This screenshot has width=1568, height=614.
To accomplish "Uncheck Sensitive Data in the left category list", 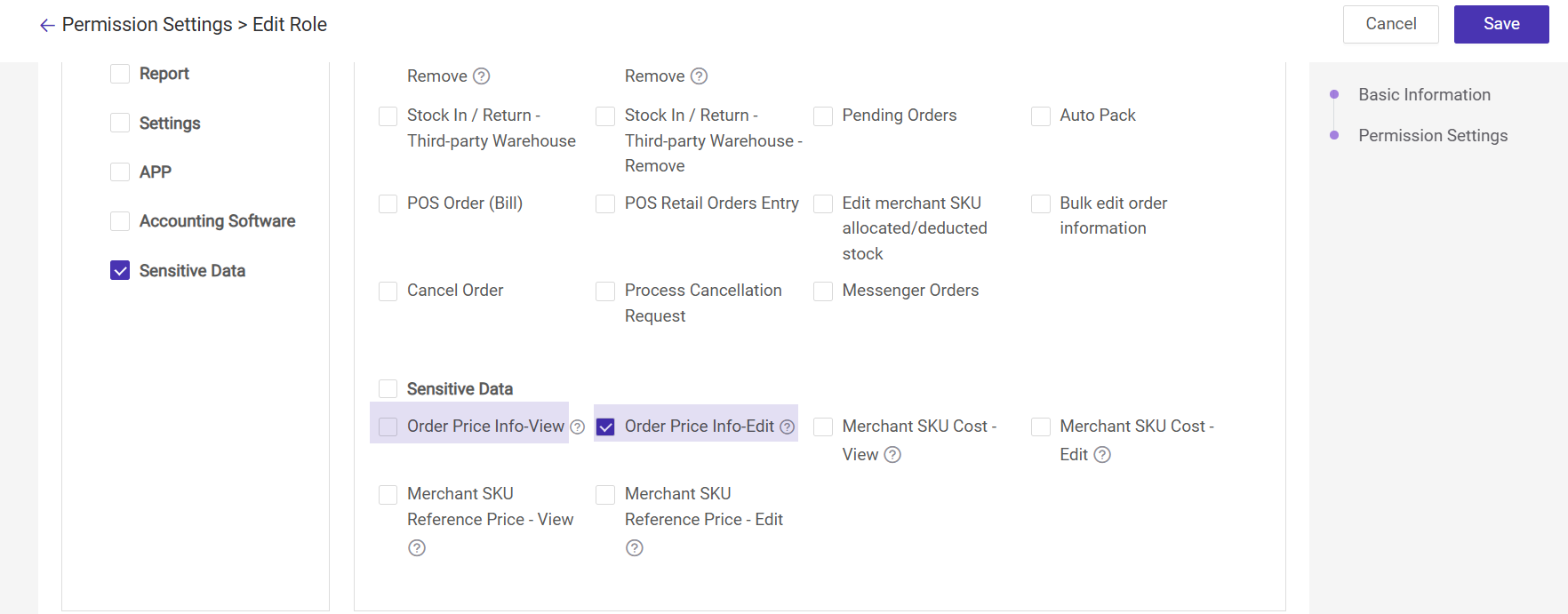I will tap(120, 271).
